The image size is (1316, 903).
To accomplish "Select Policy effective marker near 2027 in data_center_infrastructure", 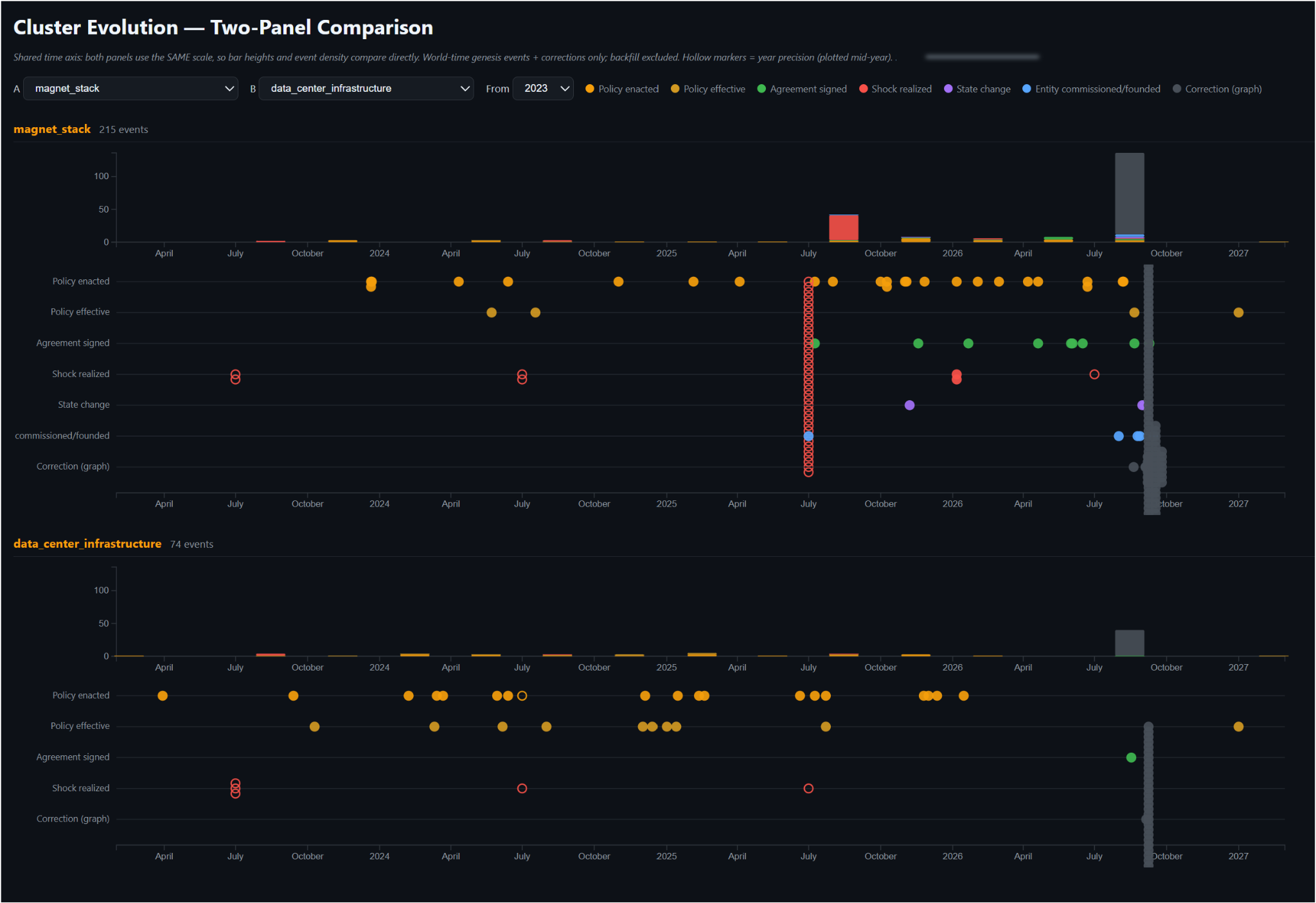I will (x=1238, y=726).
